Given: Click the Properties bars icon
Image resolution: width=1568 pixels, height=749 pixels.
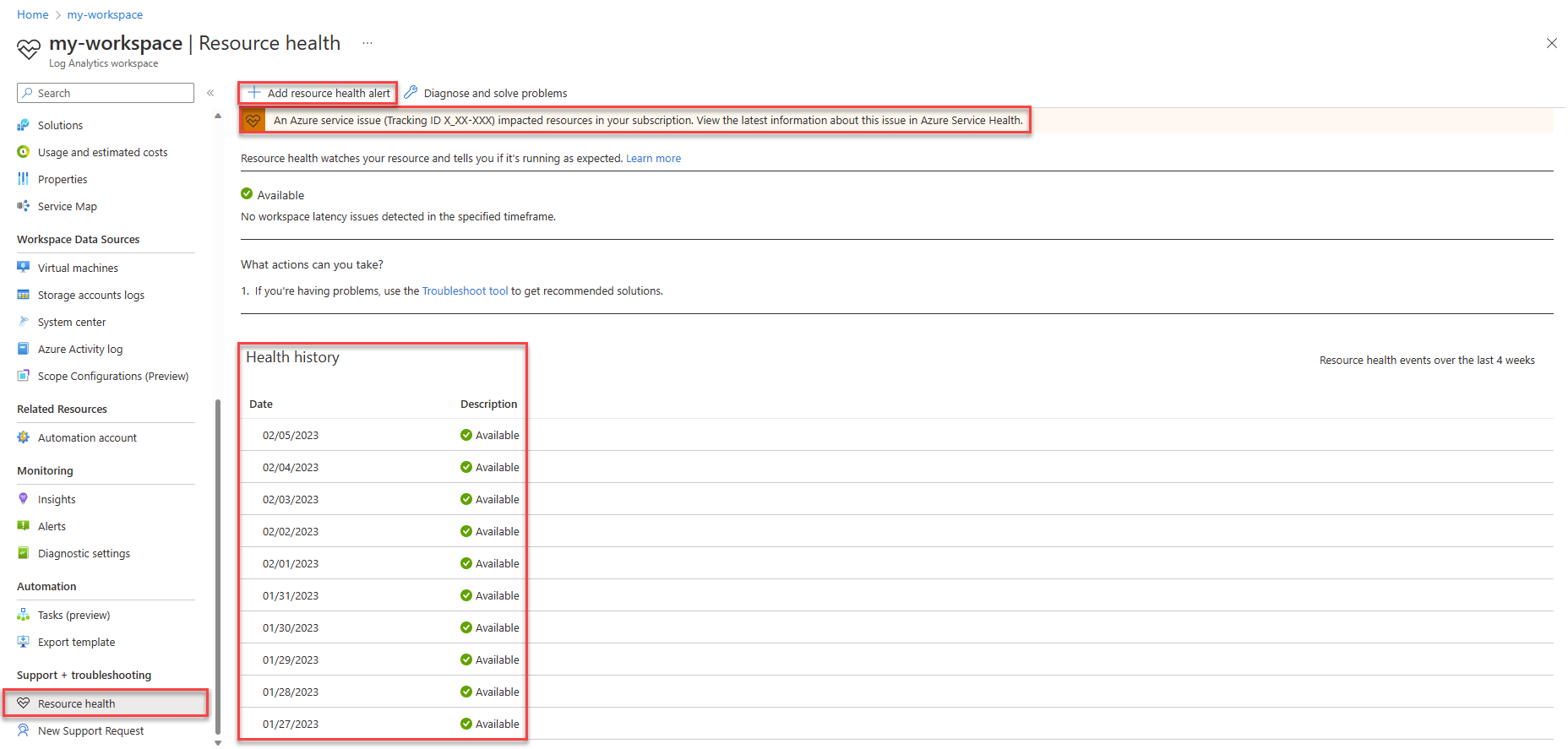Looking at the screenshot, I should coord(24,179).
